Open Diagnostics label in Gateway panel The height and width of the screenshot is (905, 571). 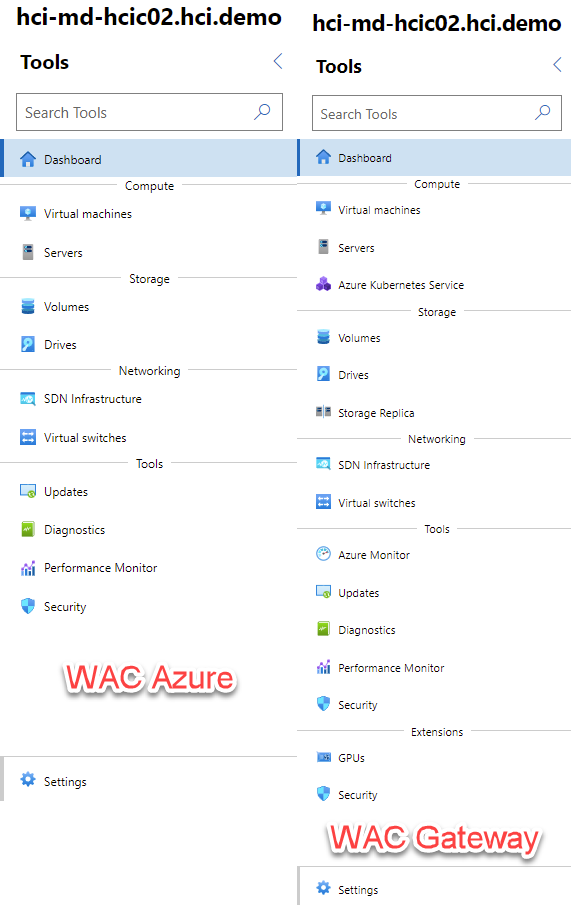click(367, 630)
